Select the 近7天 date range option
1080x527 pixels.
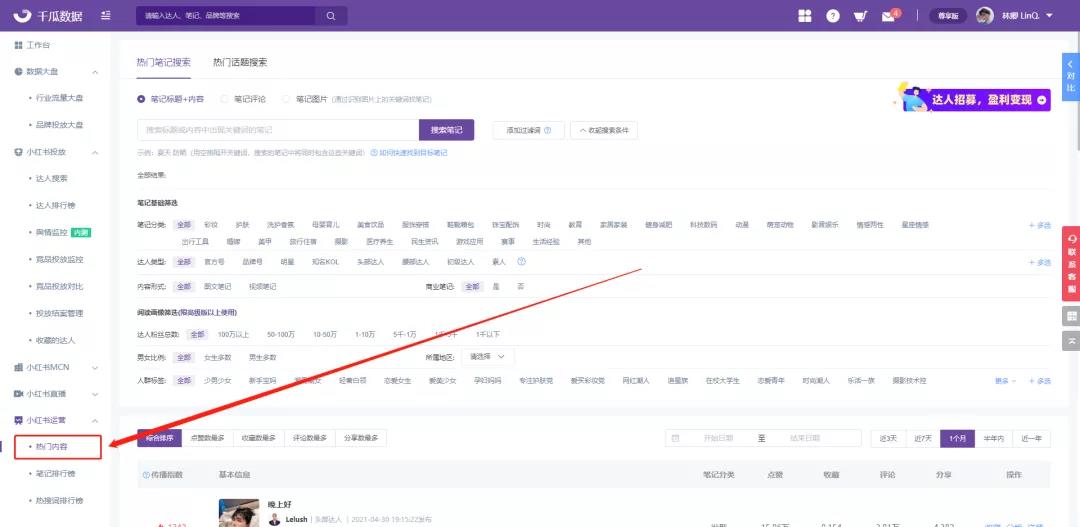tap(921, 438)
